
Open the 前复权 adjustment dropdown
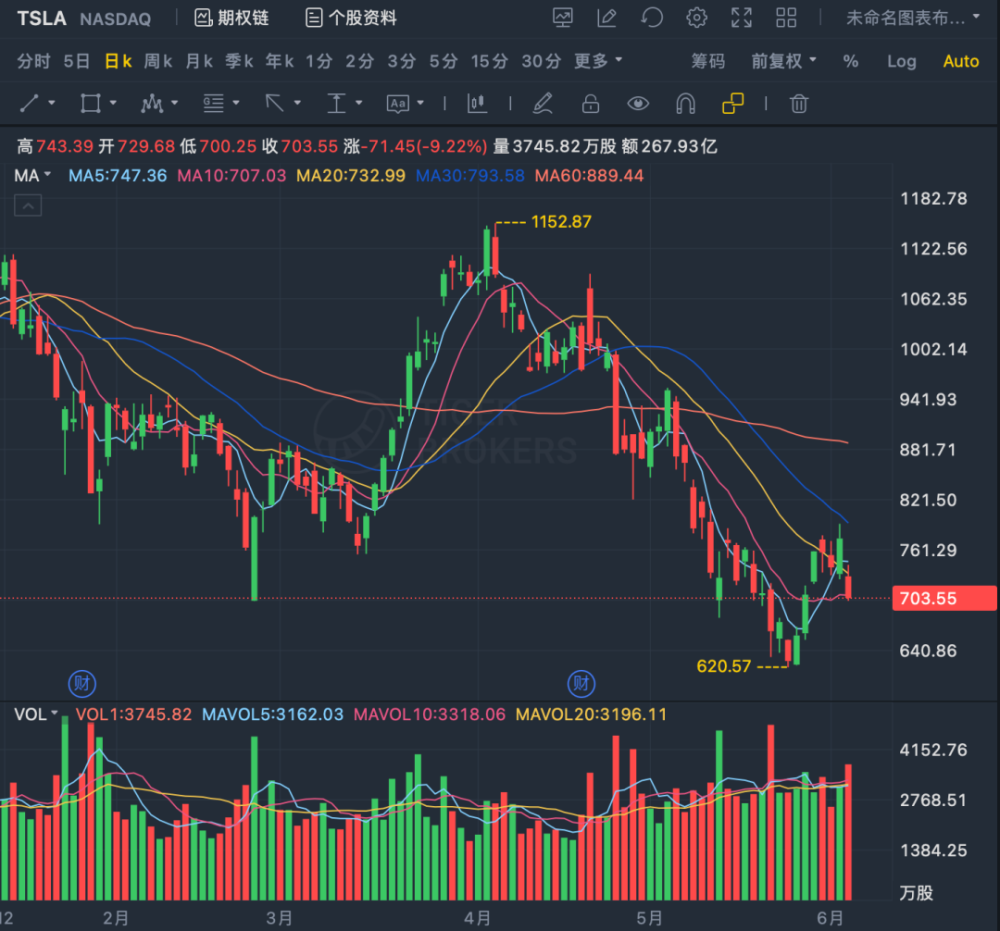[x=784, y=61]
